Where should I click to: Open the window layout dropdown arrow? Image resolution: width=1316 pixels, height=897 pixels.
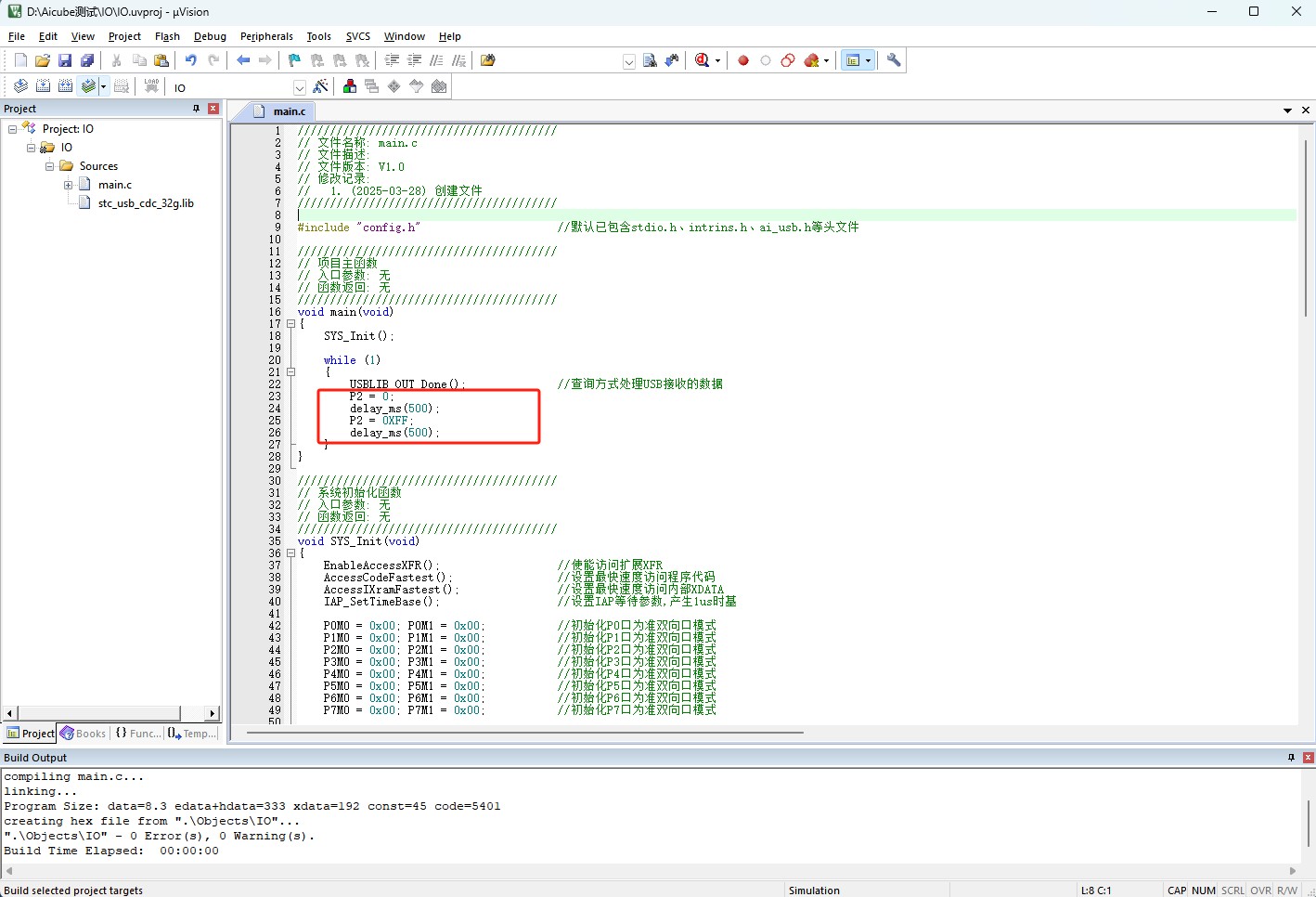868,61
